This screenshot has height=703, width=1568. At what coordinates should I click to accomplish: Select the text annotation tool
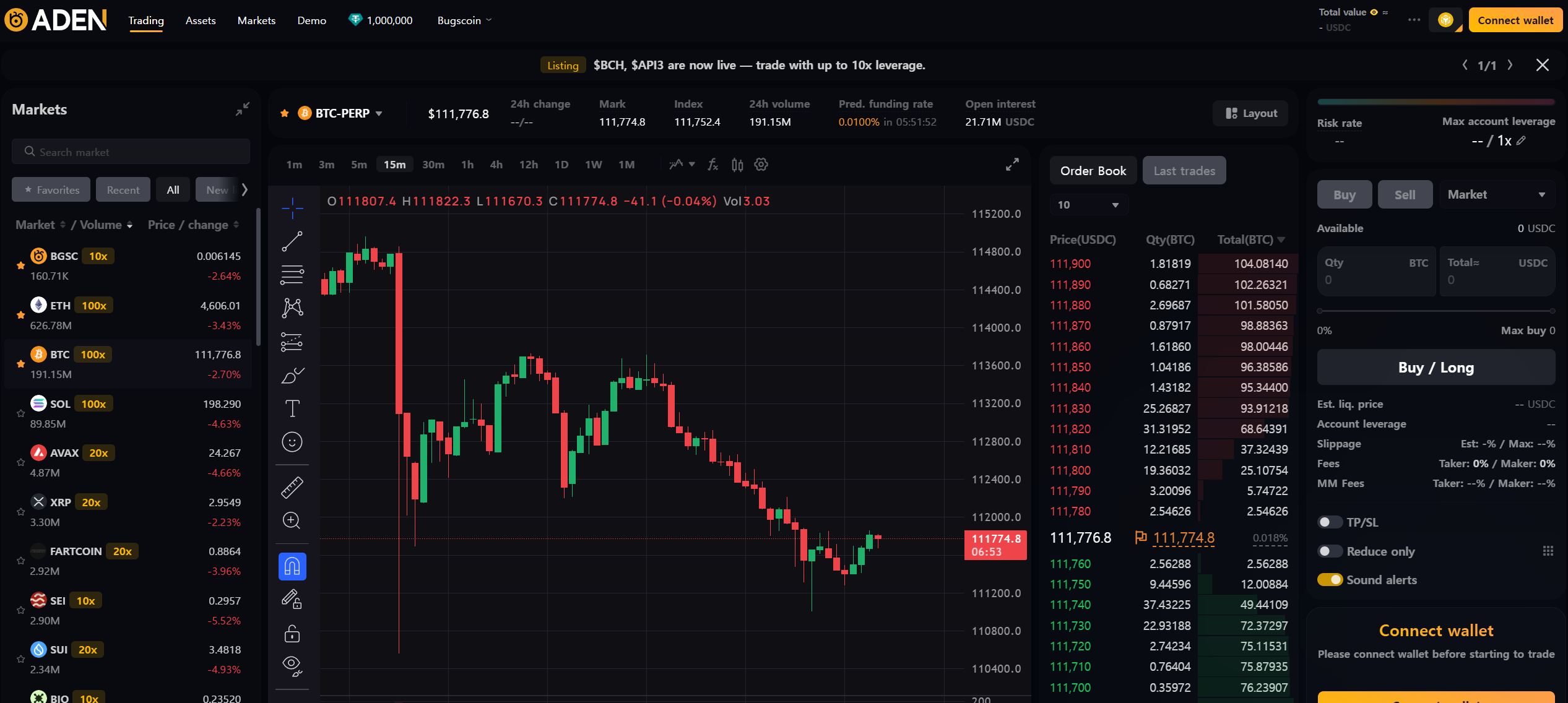(x=292, y=407)
